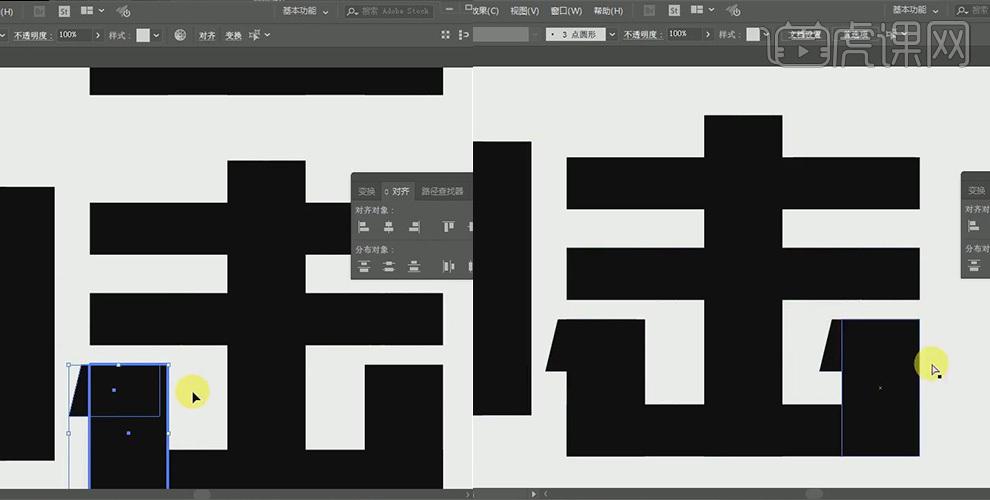
Task: Click the vertical align top icon
Action: [448, 228]
